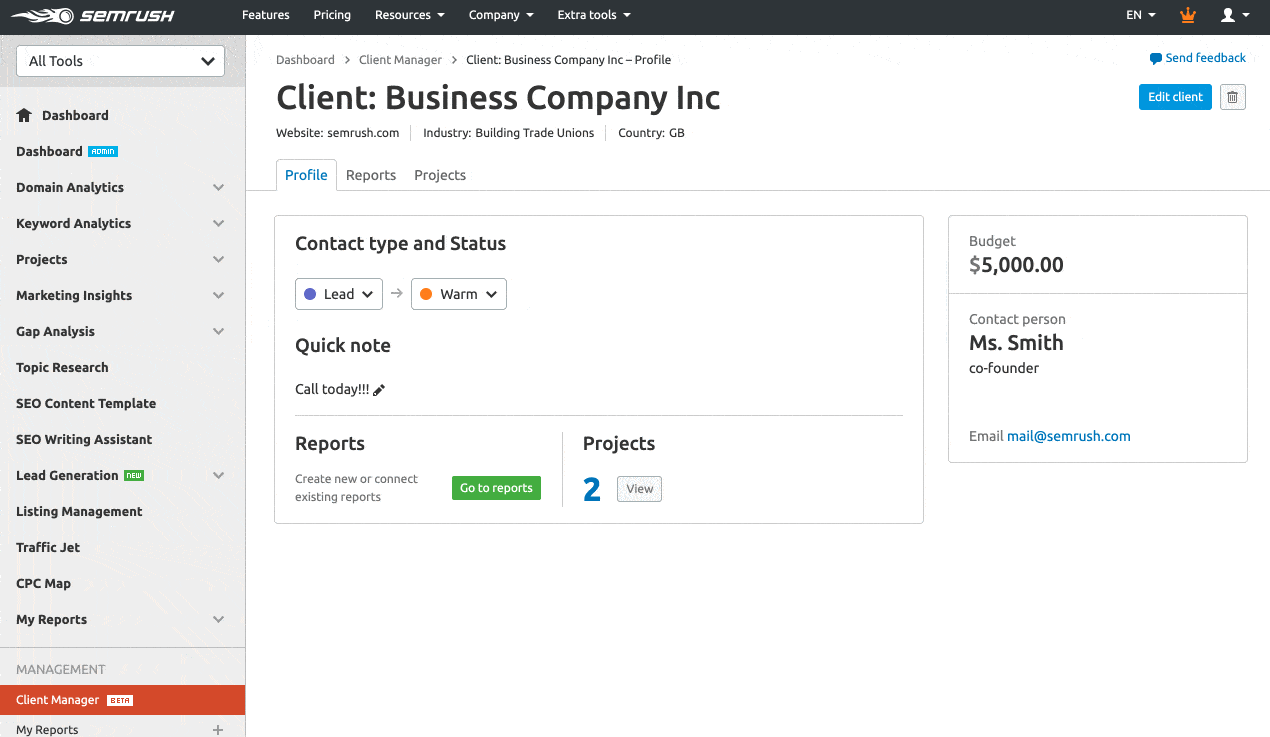Screen dimensions: 1270x737
Task: Open the mail@semrush.com email link
Action: (x=1068, y=436)
